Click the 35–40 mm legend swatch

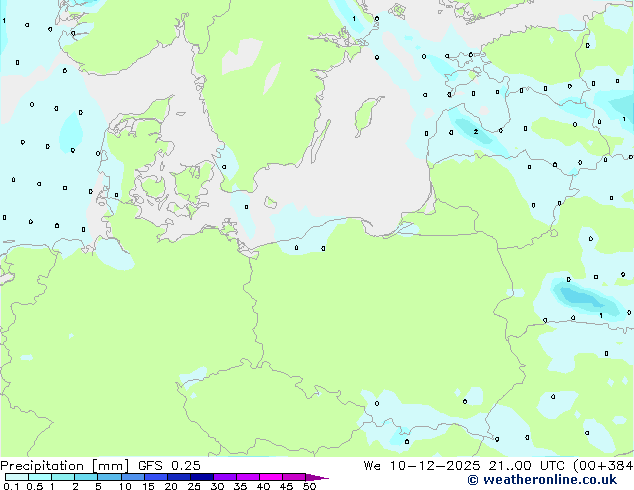[248, 477]
